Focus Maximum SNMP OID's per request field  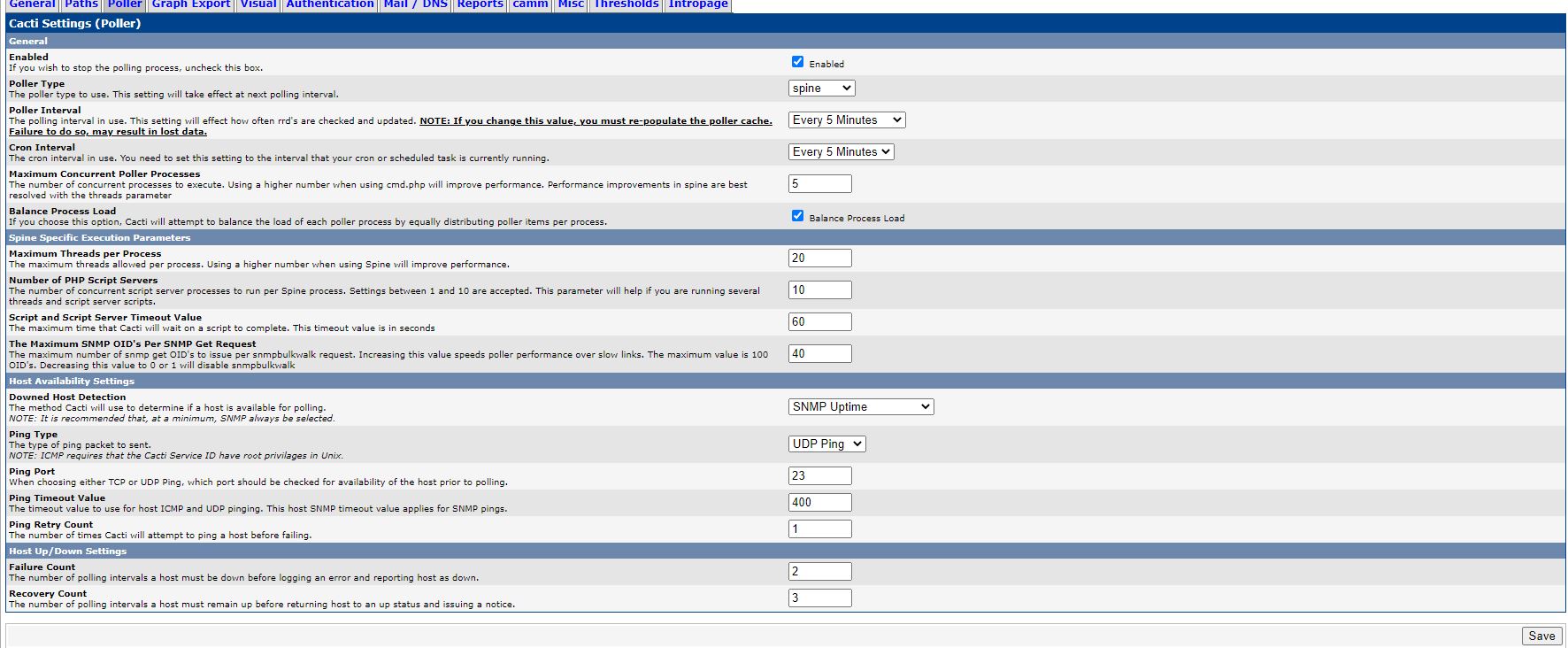[820, 354]
